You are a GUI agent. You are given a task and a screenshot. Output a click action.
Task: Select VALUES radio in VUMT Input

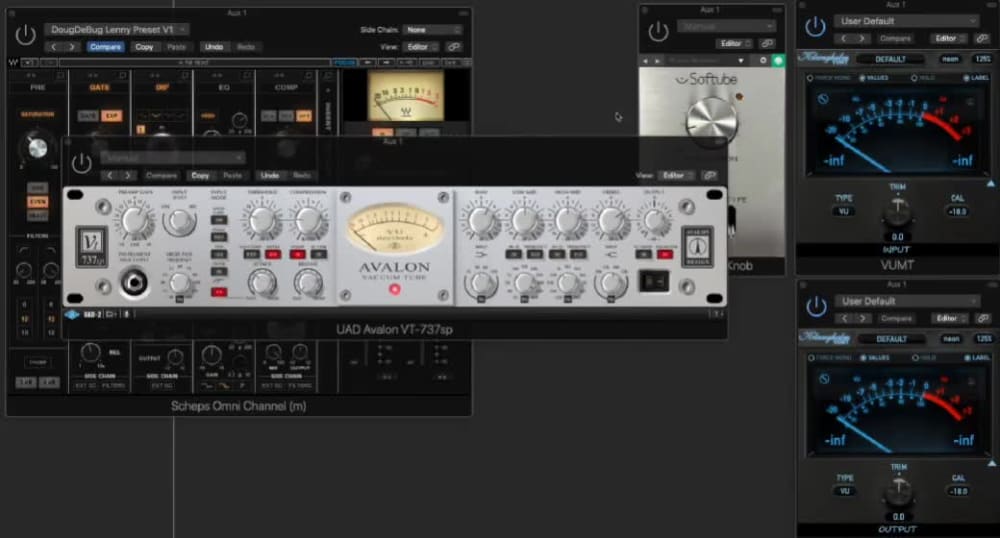click(874, 78)
